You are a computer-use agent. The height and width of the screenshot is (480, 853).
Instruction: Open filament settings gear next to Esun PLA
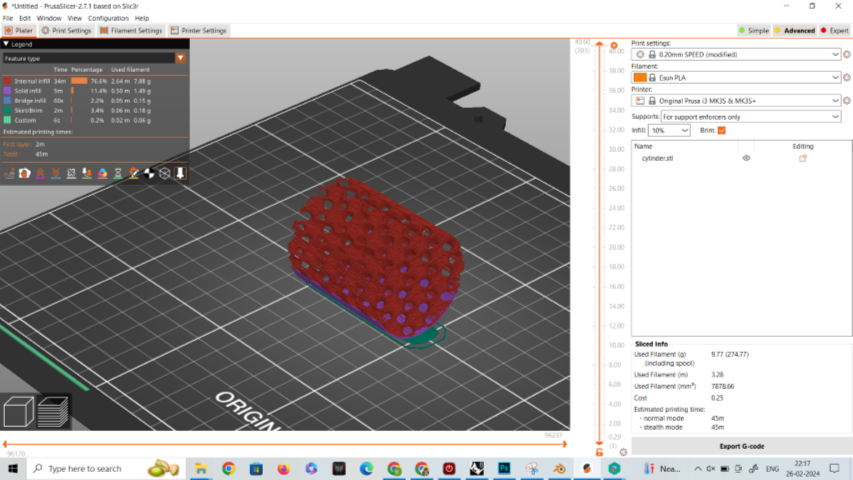pyautogui.click(x=846, y=78)
